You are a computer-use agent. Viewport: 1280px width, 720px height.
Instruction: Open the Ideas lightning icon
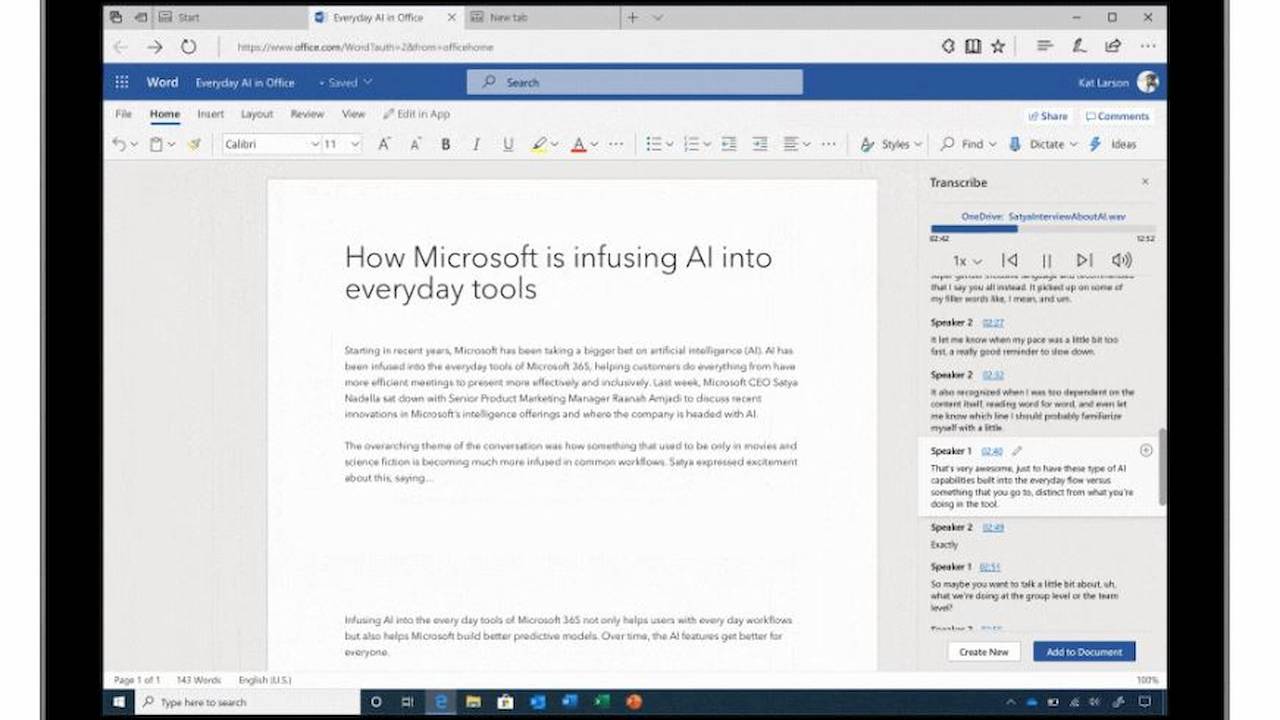click(x=1096, y=145)
